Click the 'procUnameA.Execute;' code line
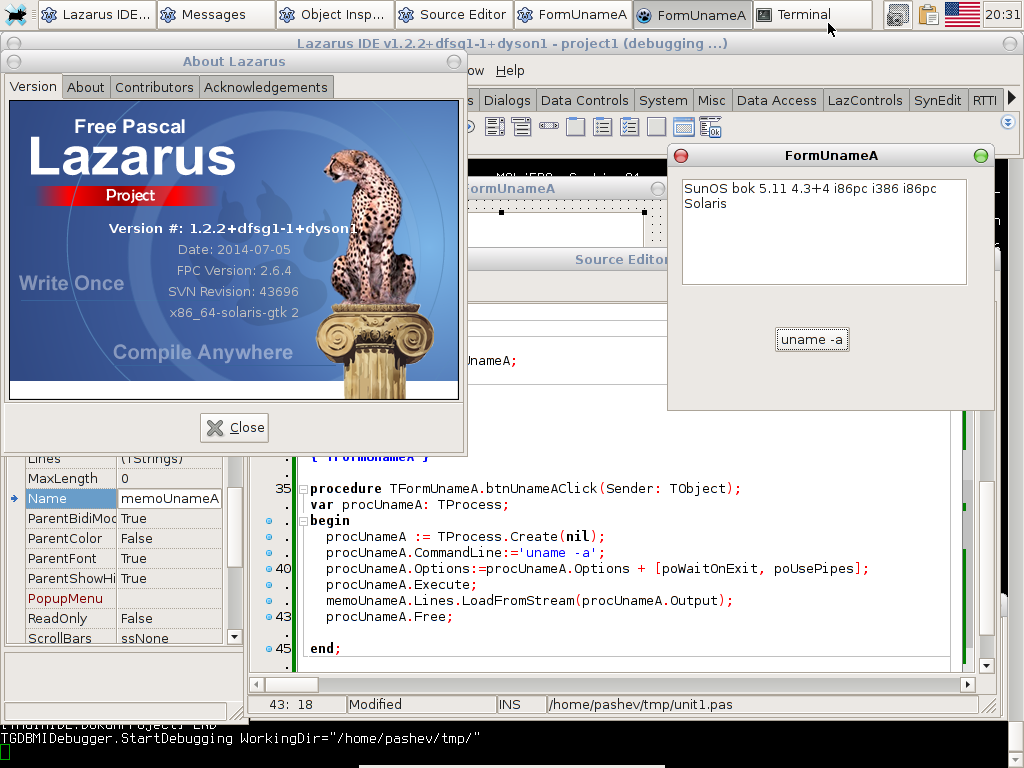Screen dimensions: 1024x768 click(401, 584)
